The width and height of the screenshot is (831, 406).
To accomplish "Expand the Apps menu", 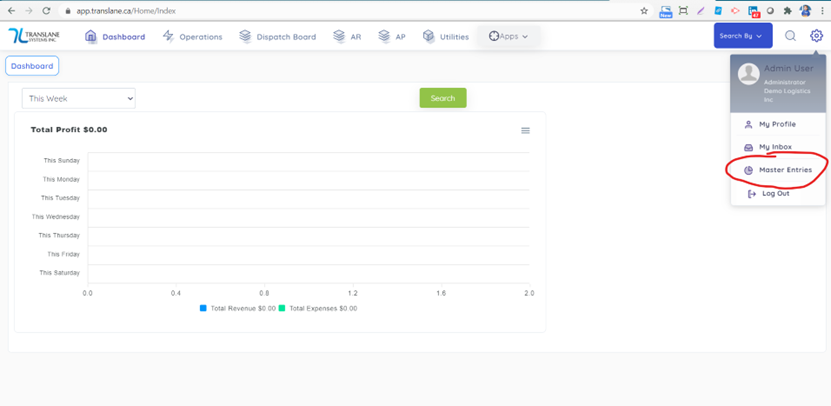I will point(508,36).
